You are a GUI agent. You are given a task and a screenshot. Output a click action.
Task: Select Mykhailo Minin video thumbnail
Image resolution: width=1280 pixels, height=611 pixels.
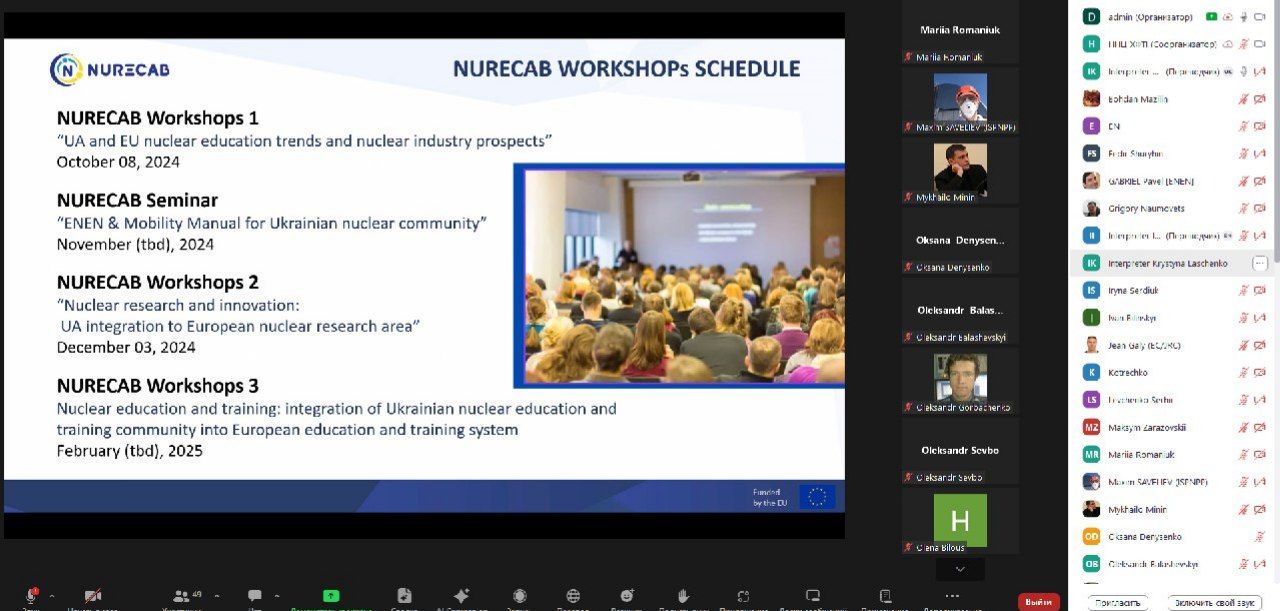(960, 170)
